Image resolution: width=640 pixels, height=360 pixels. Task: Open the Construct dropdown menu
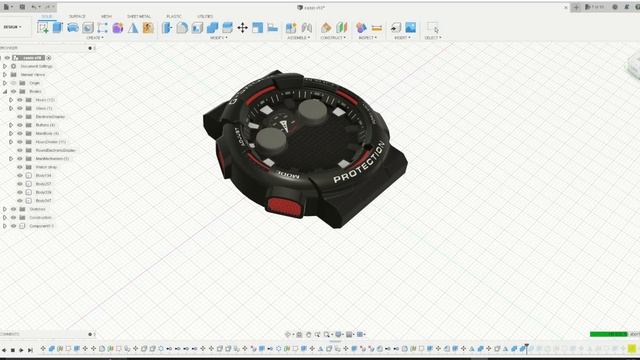pos(333,38)
